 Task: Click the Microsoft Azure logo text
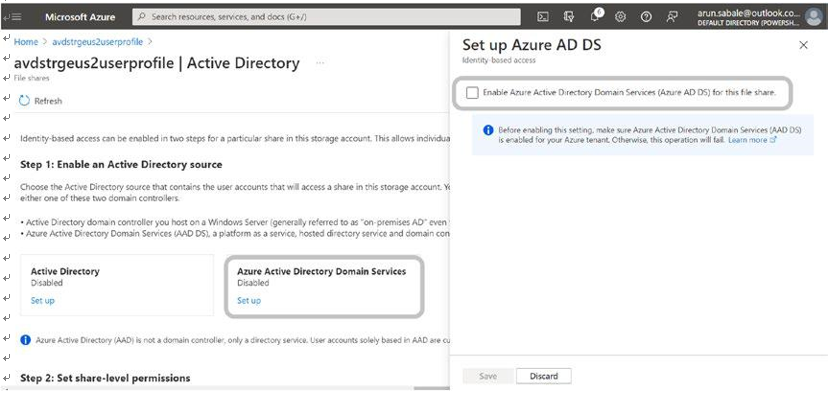[80, 16]
